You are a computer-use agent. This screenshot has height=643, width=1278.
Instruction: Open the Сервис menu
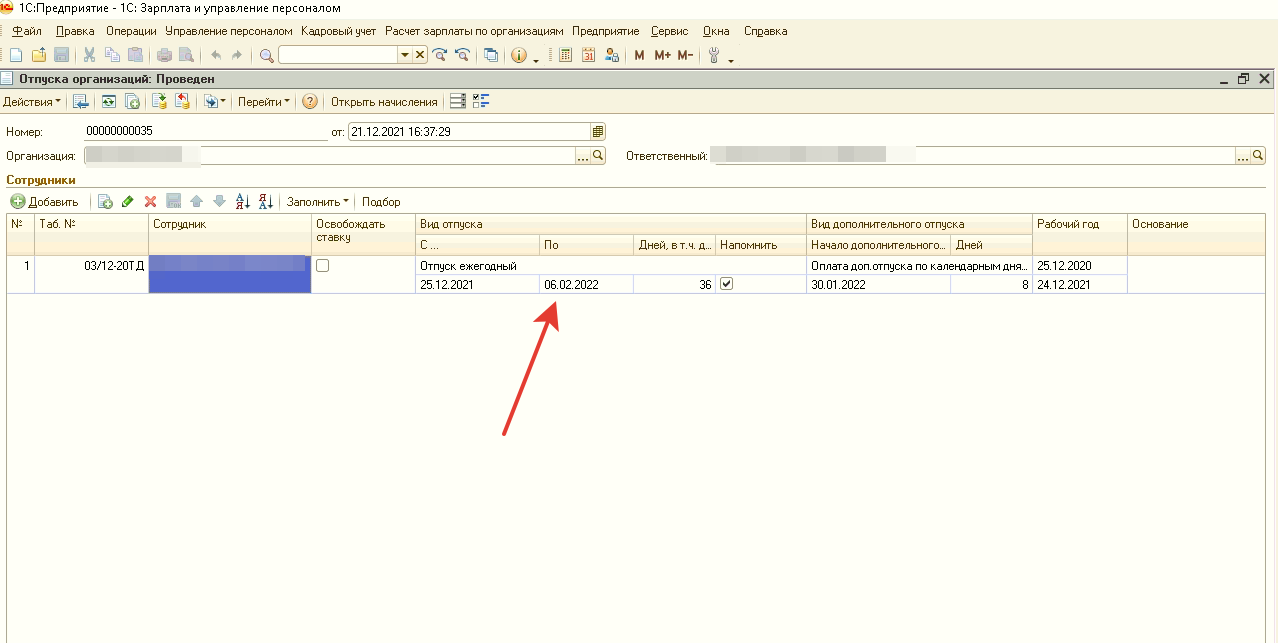pos(669,31)
